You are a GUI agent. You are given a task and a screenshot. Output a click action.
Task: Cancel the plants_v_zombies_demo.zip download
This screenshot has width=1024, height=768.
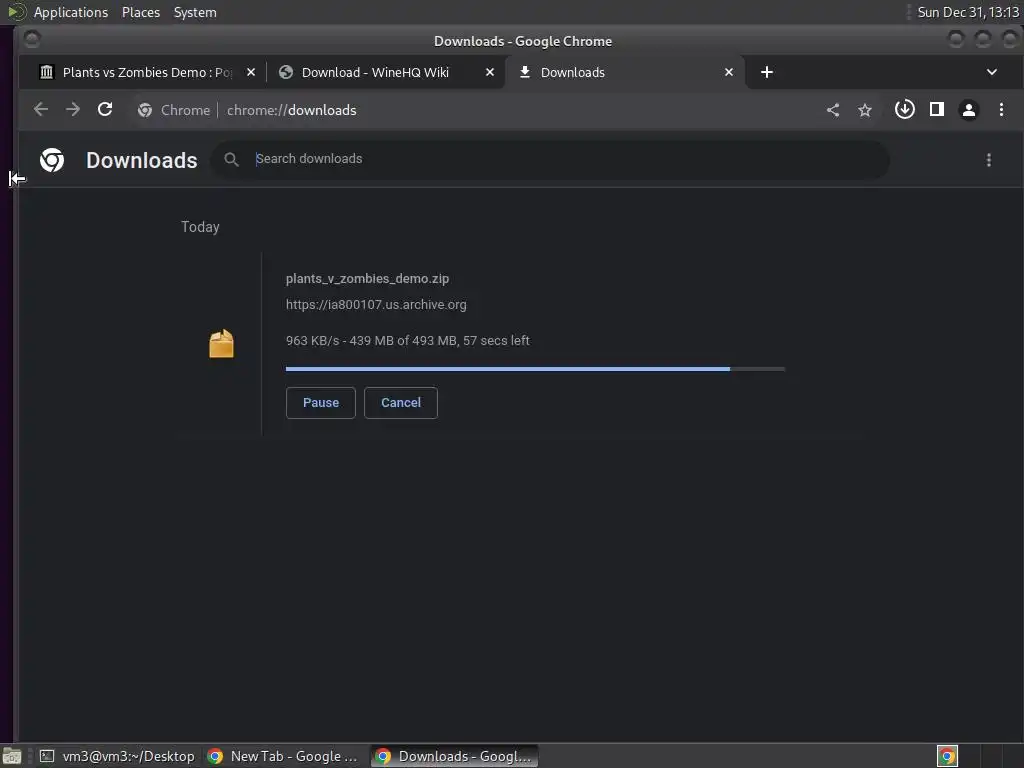coord(401,403)
